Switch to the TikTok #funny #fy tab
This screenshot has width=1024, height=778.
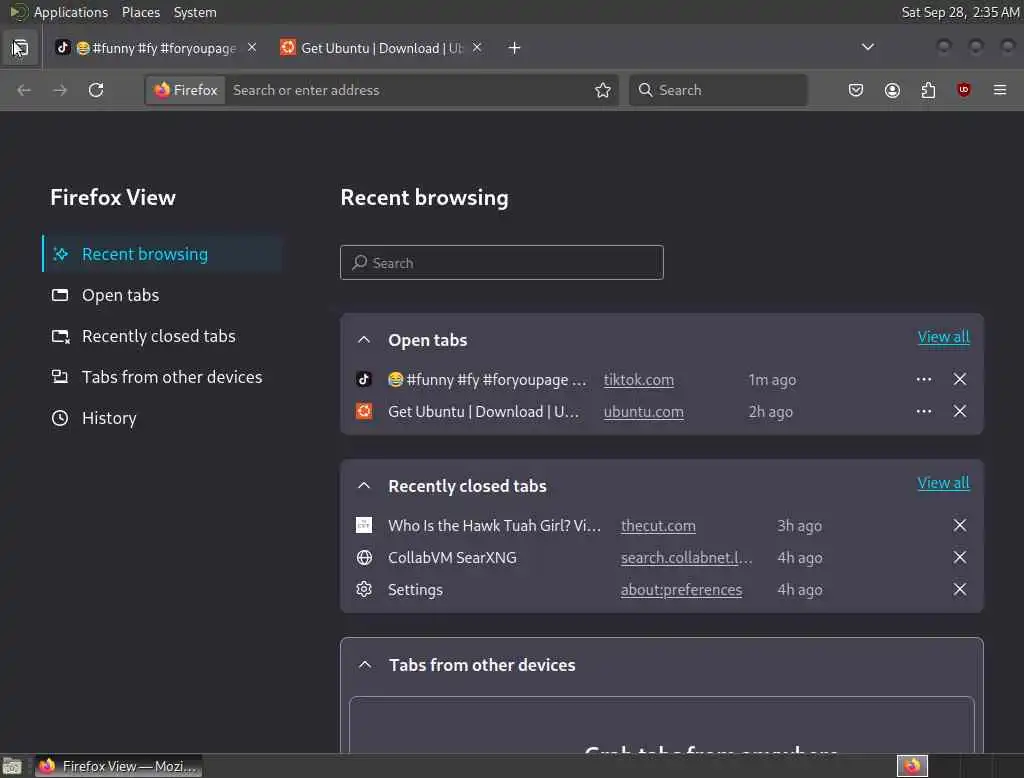pyautogui.click(x=156, y=48)
